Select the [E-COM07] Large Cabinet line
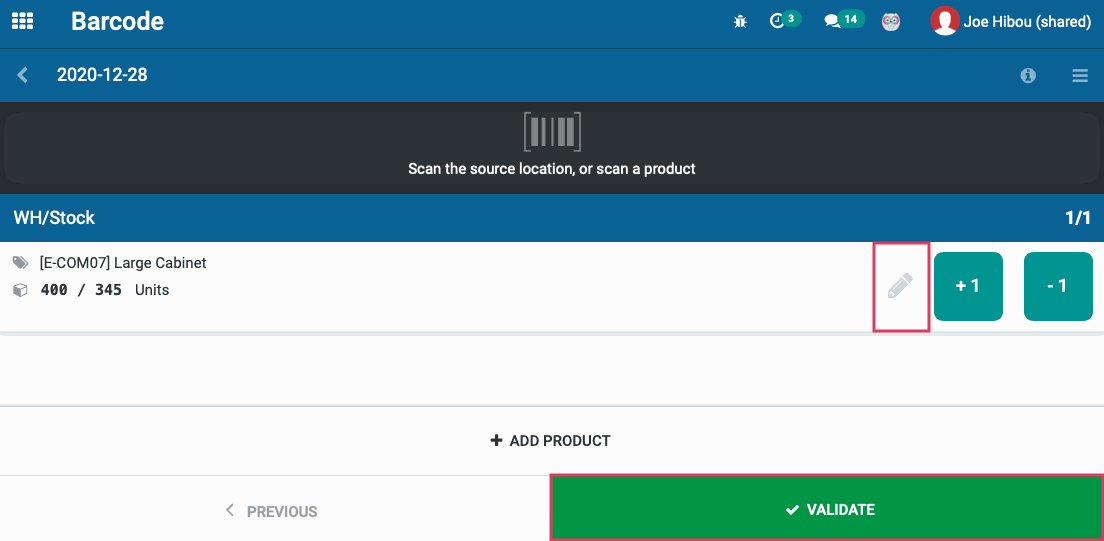The width and height of the screenshot is (1104, 541). [437, 287]
